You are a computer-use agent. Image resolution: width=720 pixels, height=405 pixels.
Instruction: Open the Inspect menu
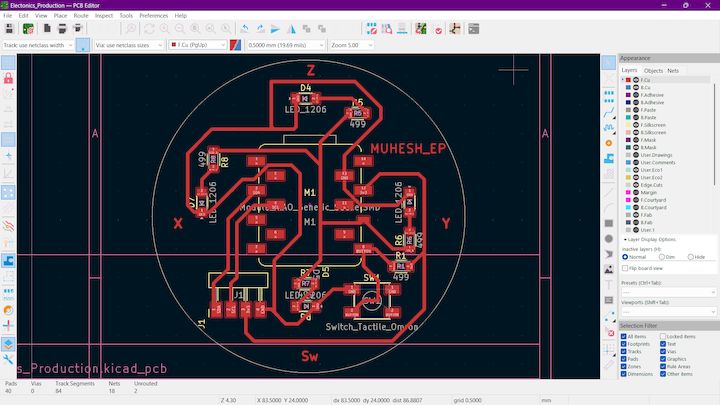pos(104,16)
